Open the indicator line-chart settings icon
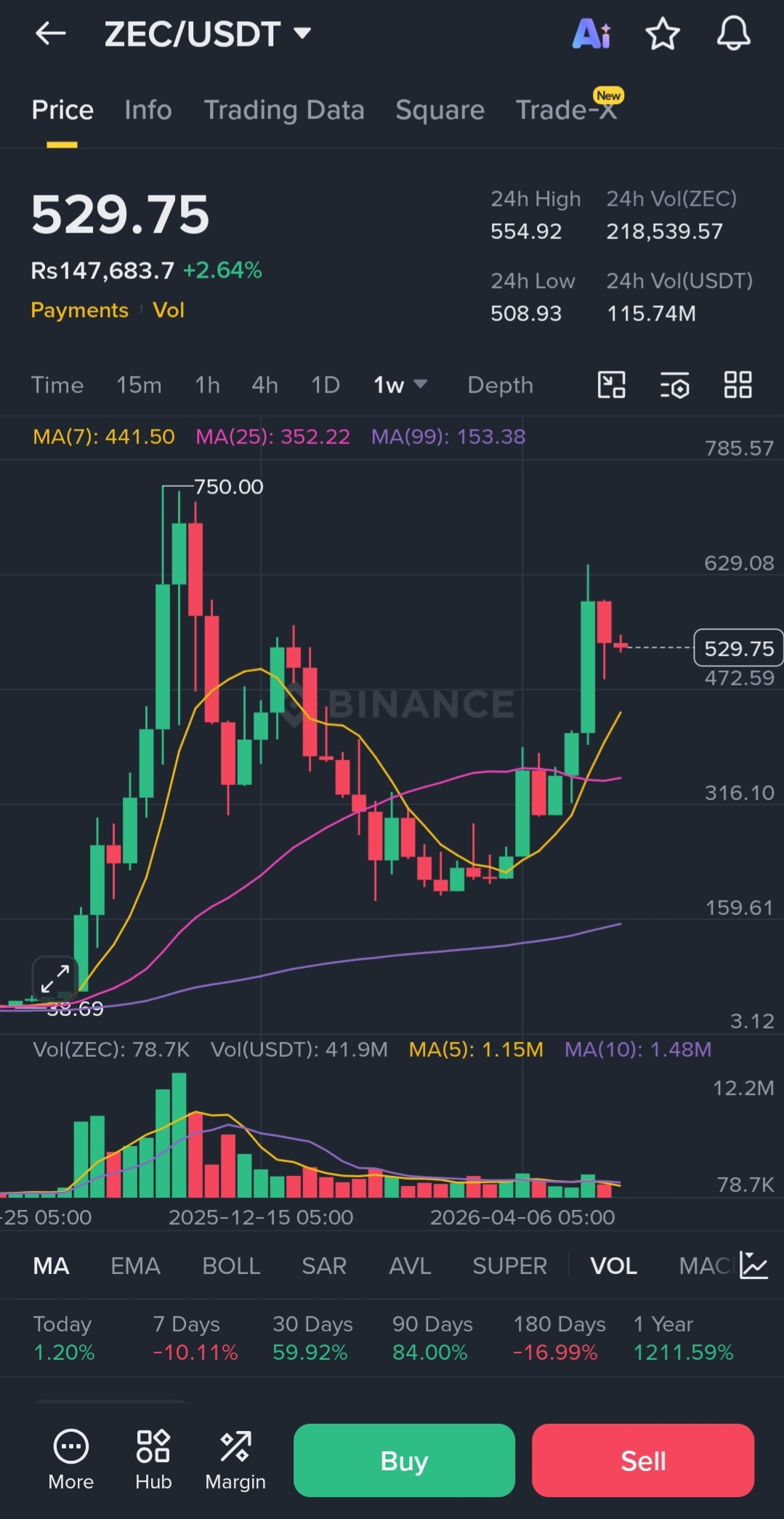Screen dimensions: 784x1519 click(753, 1265)
